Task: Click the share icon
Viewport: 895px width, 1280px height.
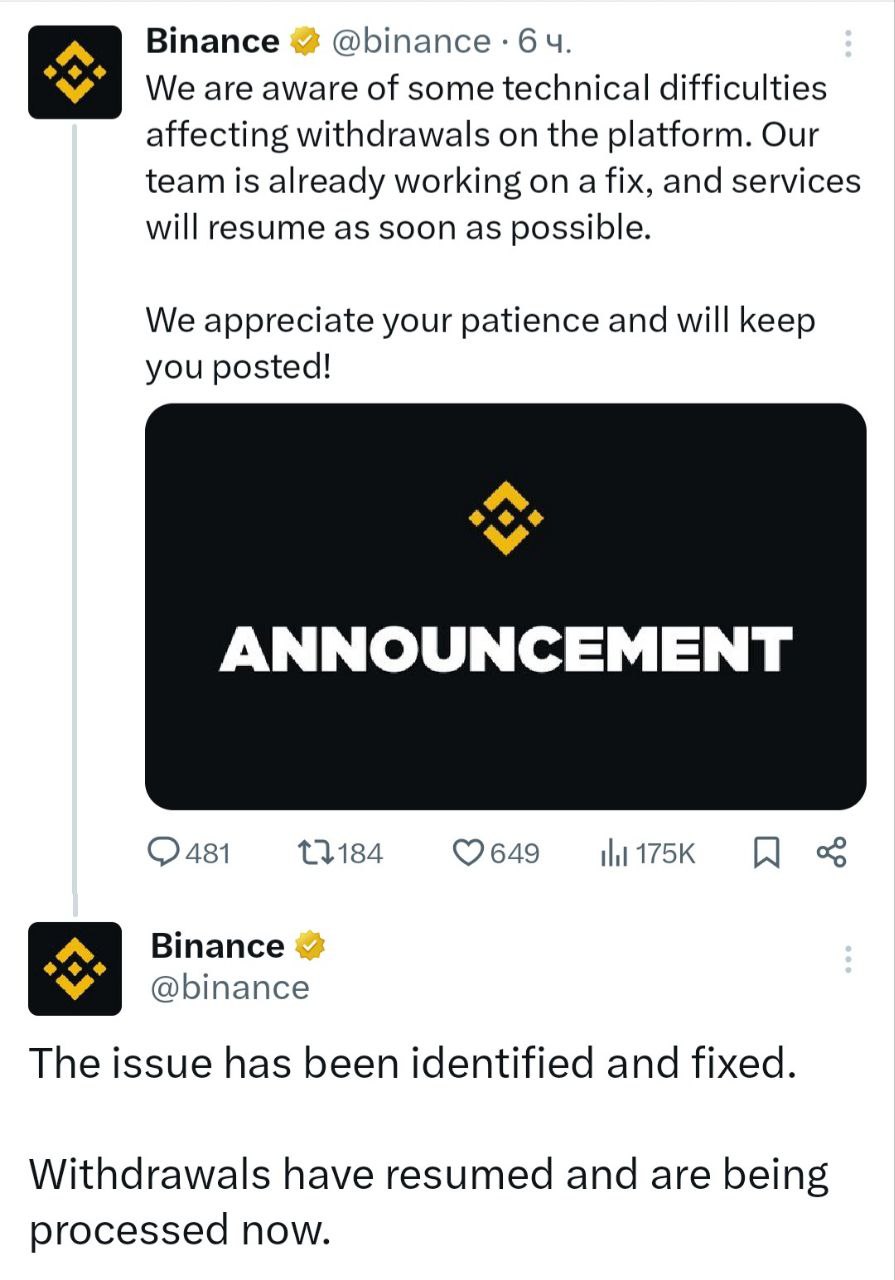Action: tap(831, 852)
